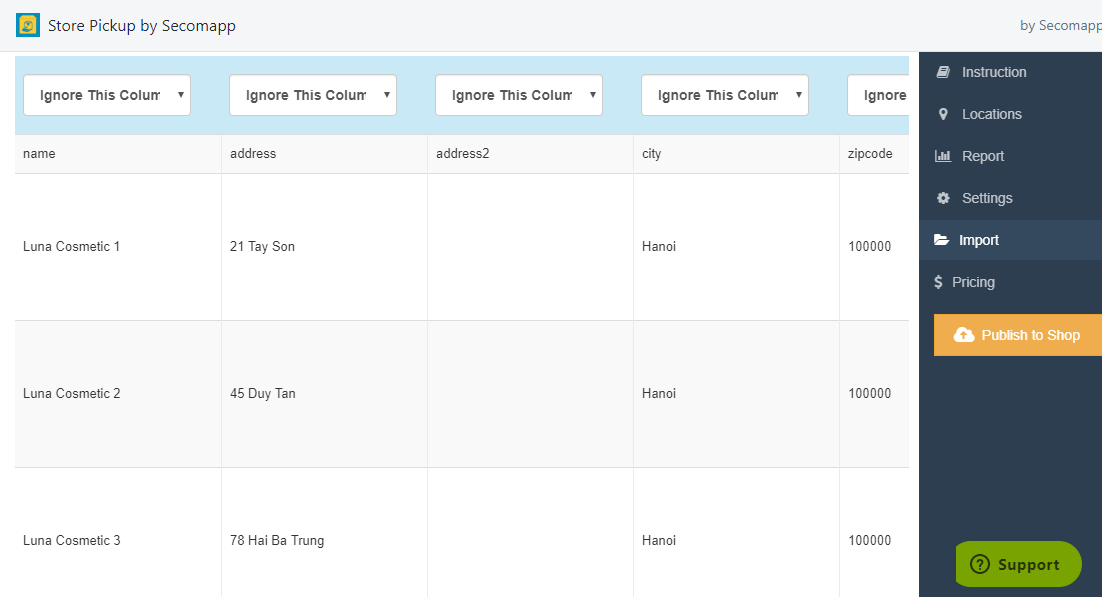Image resolution: width=1102 pixels, height=597 pixels.
Task: Open the column mapping dropdown above address
Action: pyautogui.click(x=313, y=95)
